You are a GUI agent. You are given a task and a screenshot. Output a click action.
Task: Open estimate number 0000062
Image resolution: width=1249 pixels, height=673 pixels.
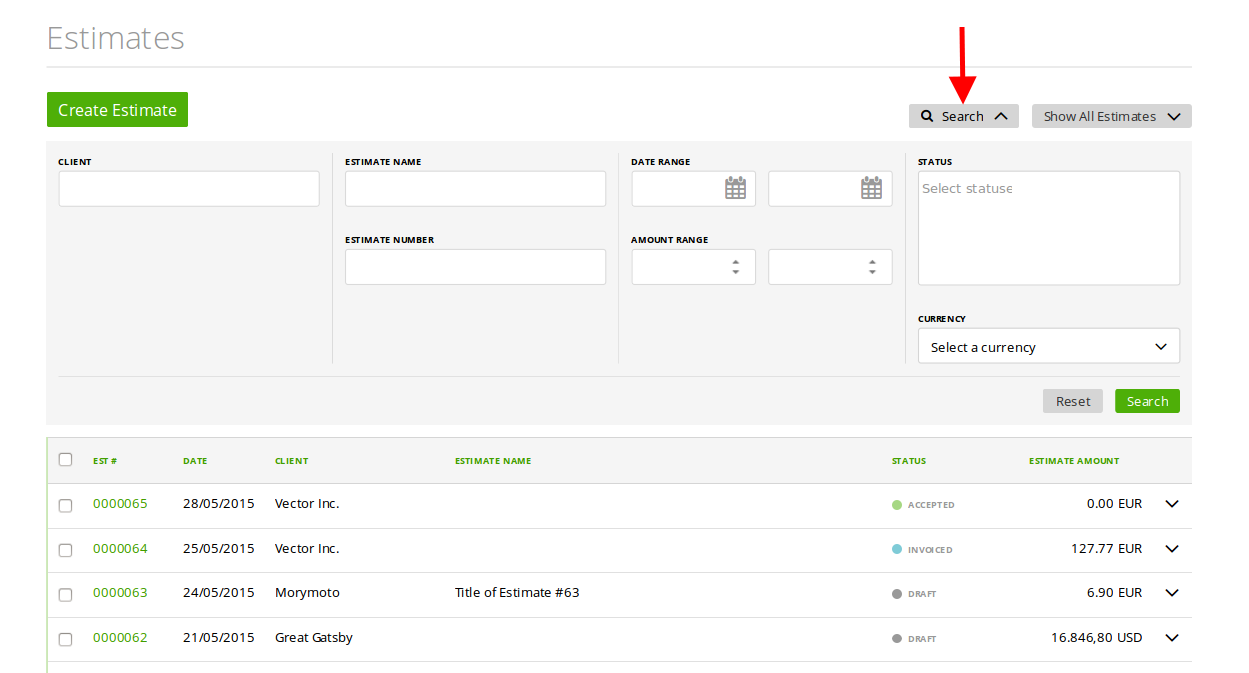(120, 638)
